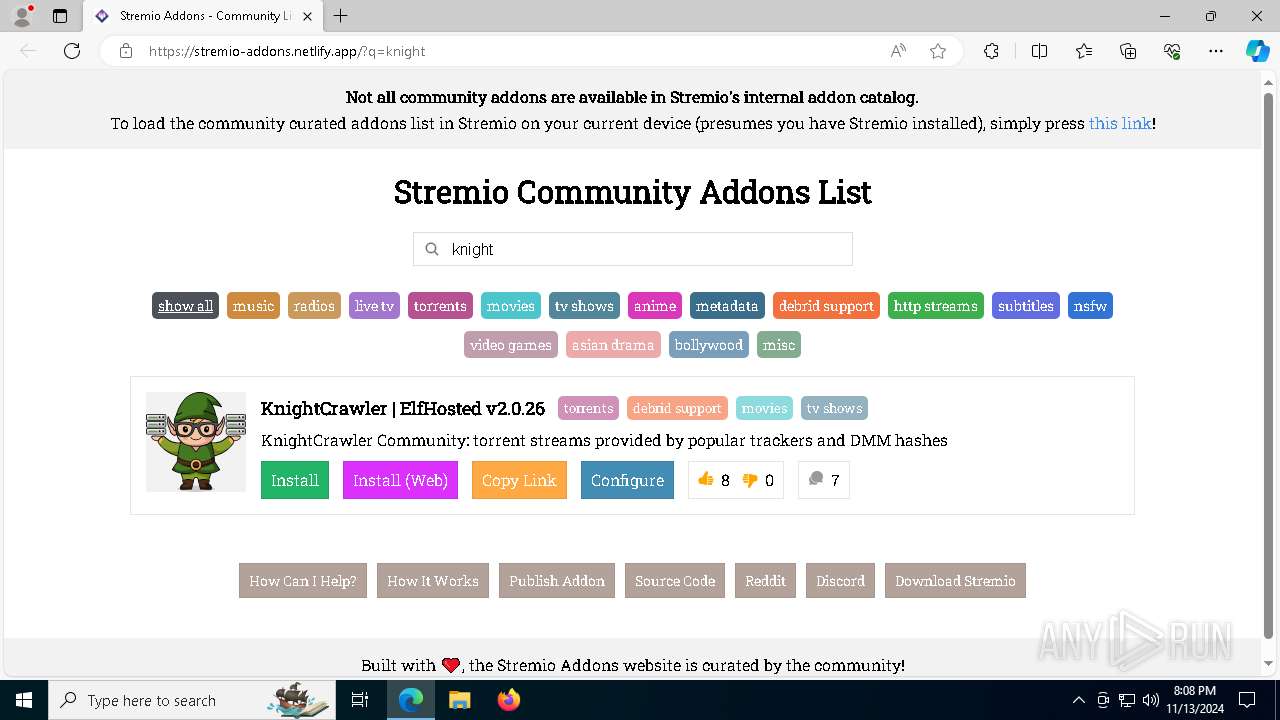Click the page vertical scrollbar
1280x720 pixels.
[1269, 365]
